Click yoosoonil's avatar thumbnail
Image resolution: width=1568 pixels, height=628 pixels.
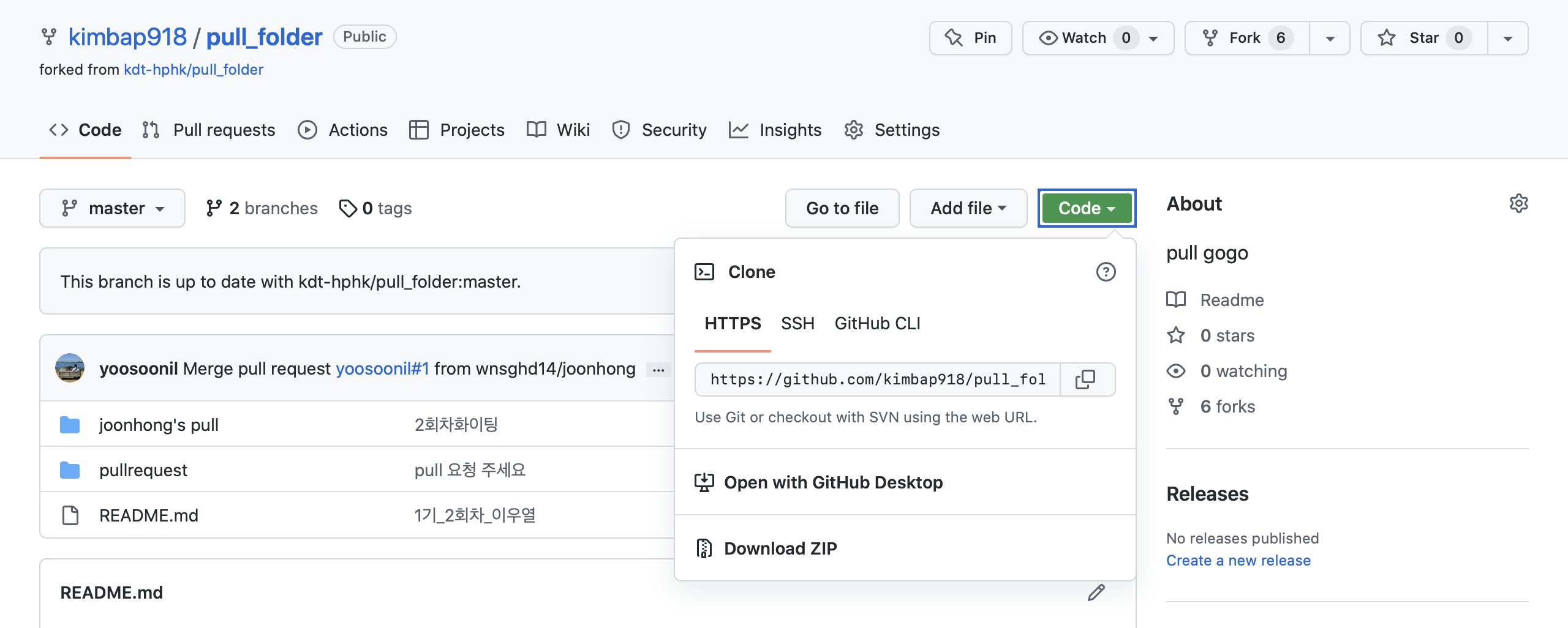[70, 368]
